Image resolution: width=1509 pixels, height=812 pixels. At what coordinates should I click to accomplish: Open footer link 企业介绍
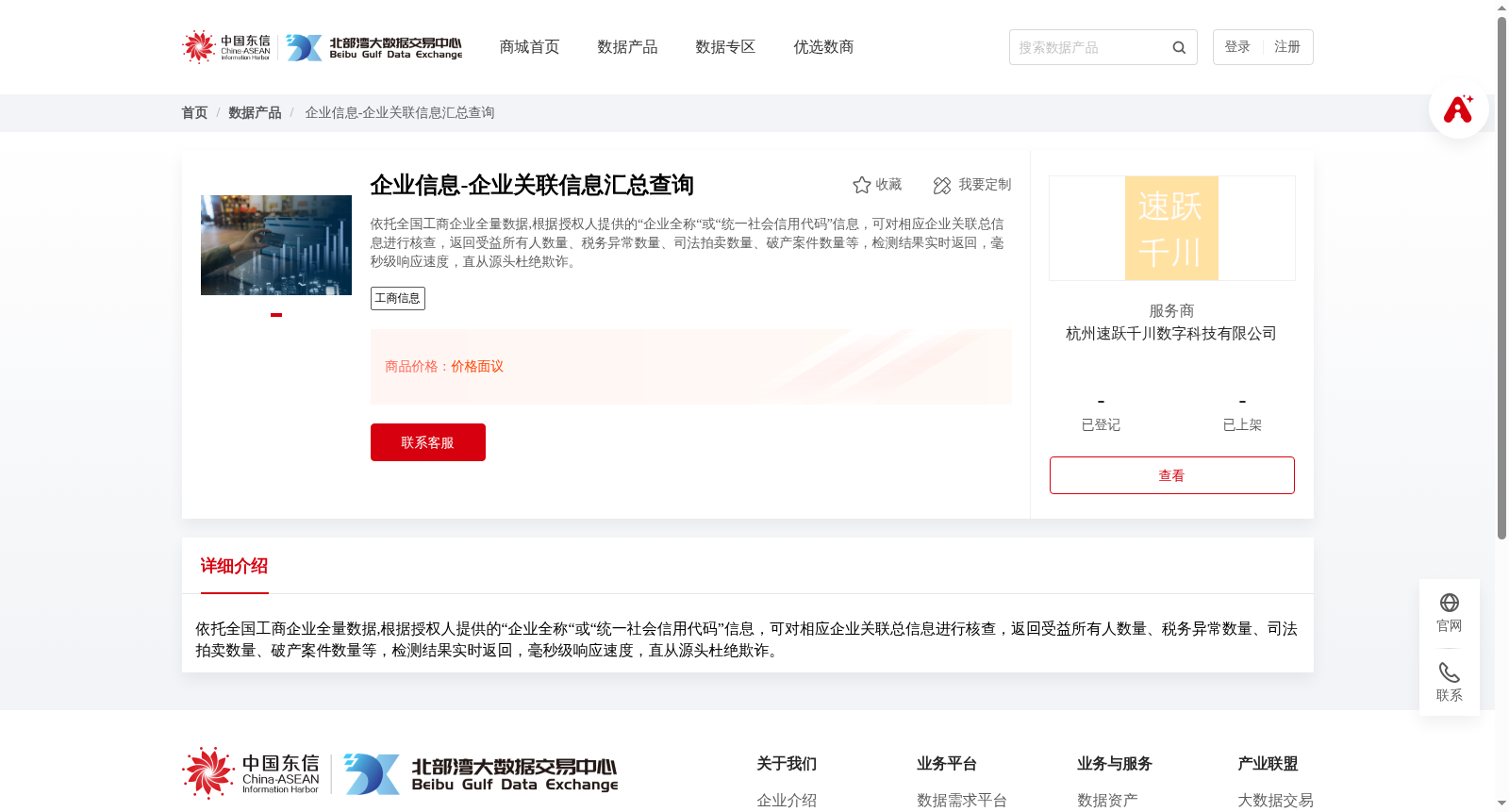click(x=787, y=801)
